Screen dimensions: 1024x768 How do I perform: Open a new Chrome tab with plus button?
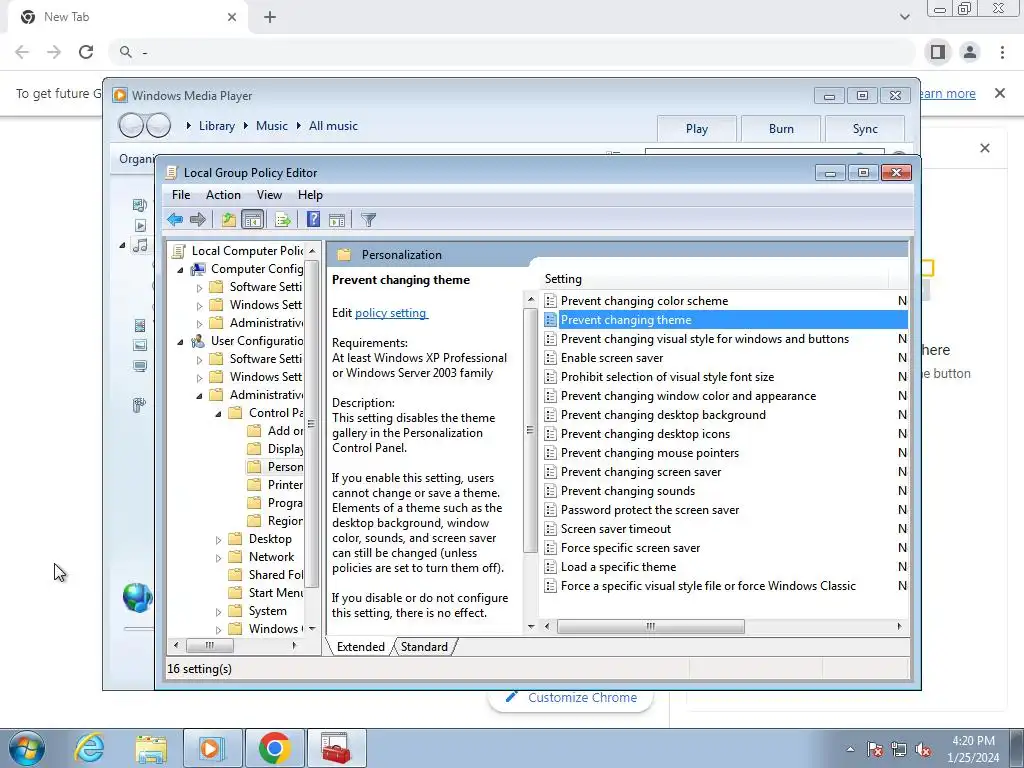tap(270, 17)
